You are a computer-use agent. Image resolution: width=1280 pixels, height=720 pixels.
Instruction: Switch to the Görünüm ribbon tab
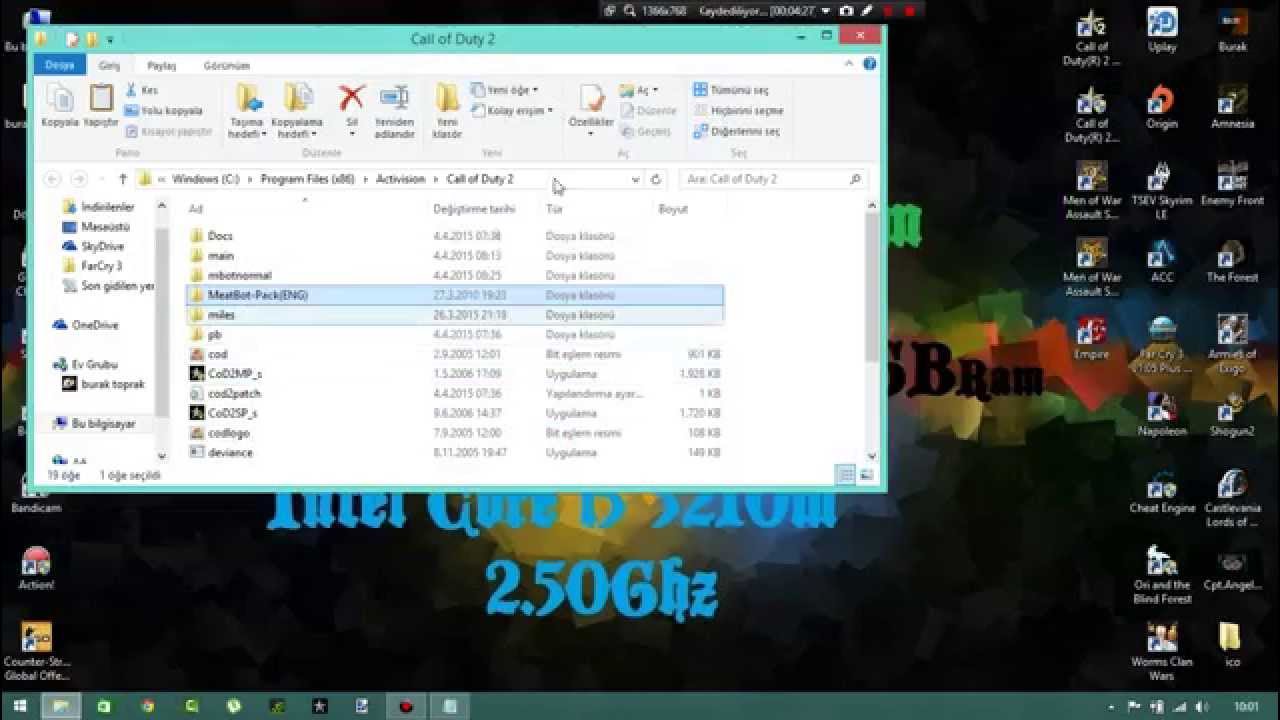[227, 66]
